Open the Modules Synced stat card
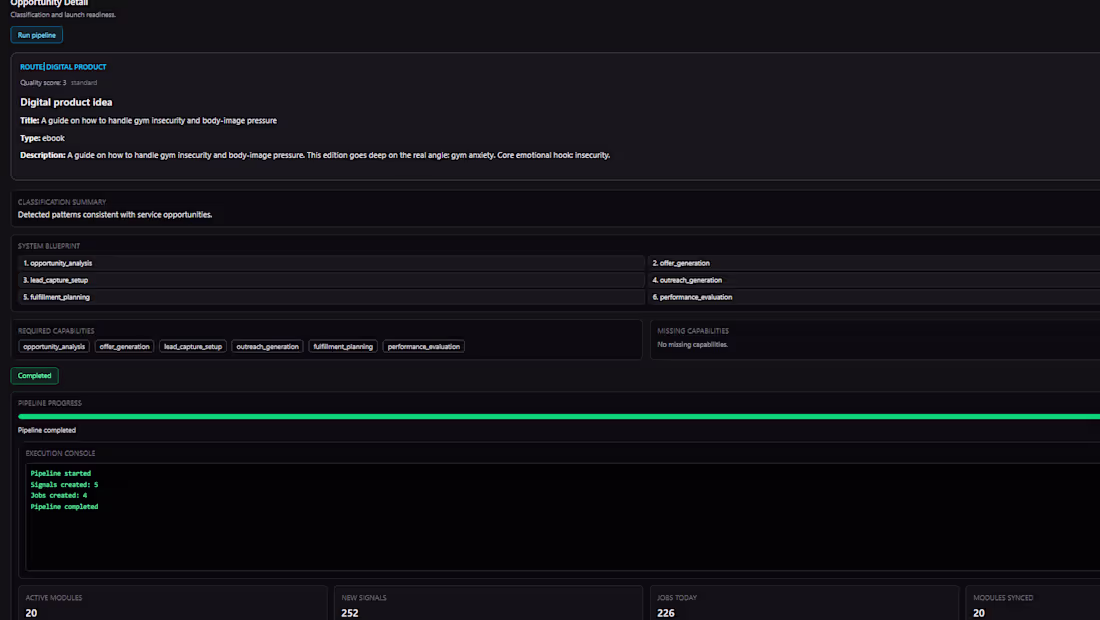This screenshot has width=1100, height=620. [1033, 603]
